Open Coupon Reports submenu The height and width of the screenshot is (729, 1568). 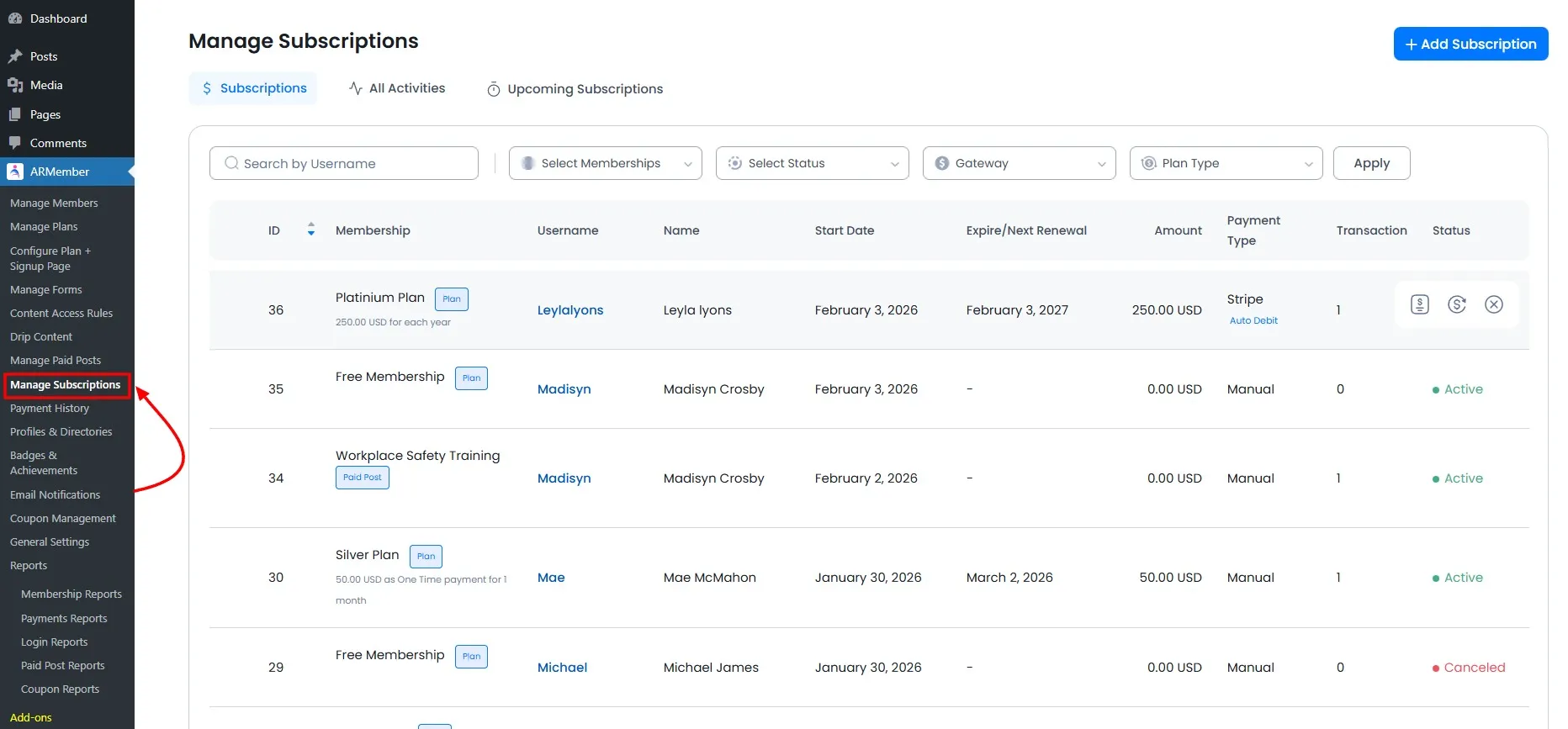tap(61, 689)
